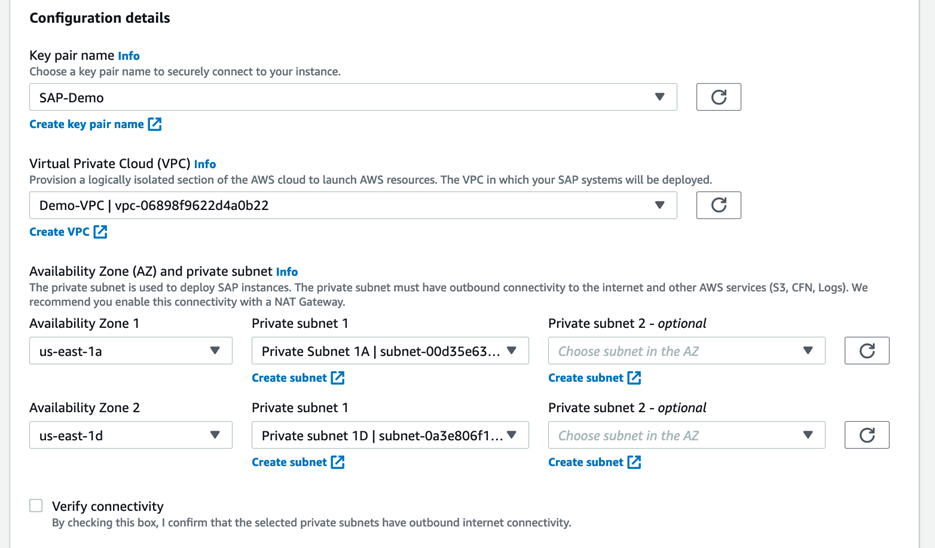Screen dimensions: 935x548
Task: Click external link icon beside Create key pair name
Action: (155, 124)
